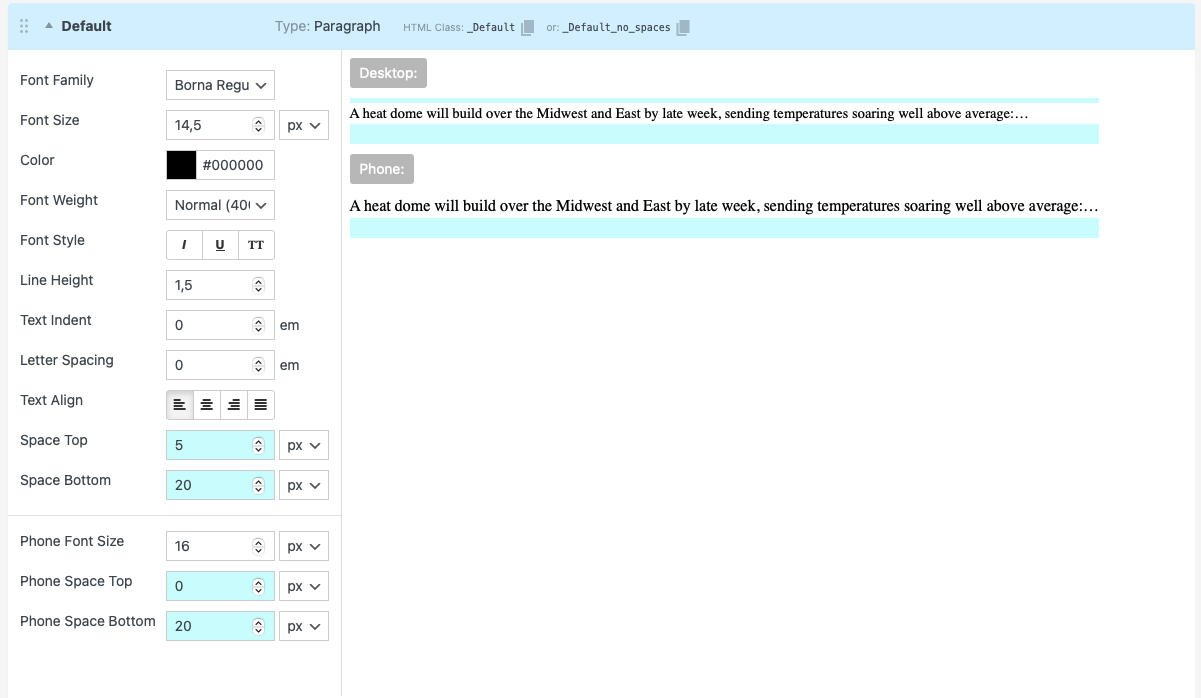
Task: Open the Phone Space Bottom unit dropdown
Action: pos(303,626)
